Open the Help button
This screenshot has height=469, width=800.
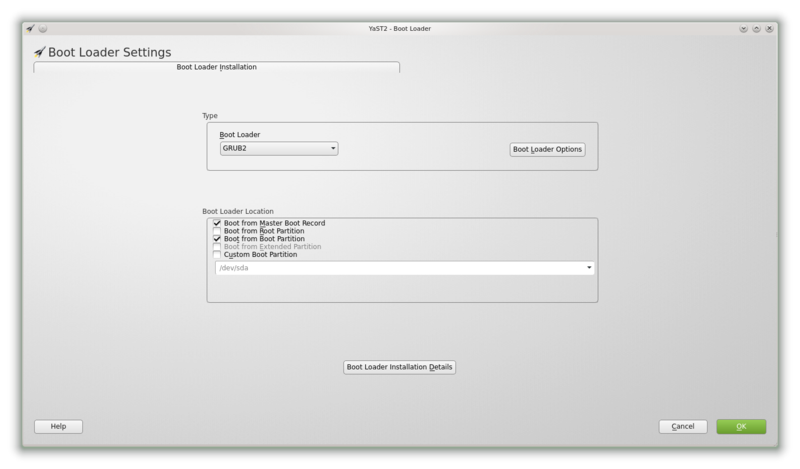58,426
